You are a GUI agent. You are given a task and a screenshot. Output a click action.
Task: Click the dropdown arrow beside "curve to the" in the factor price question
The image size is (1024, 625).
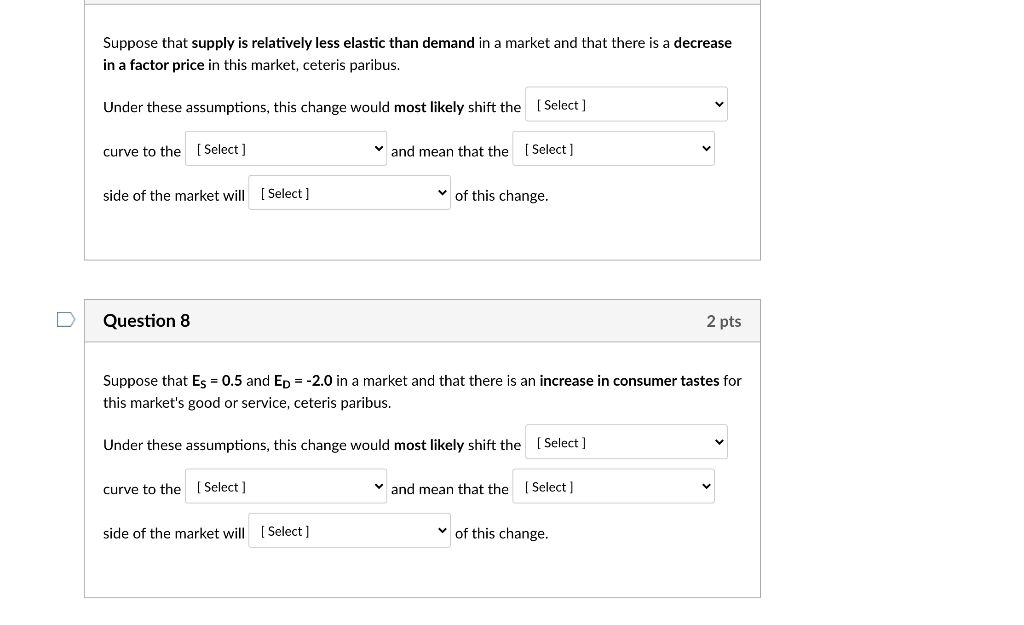click(x=378, y=148)
